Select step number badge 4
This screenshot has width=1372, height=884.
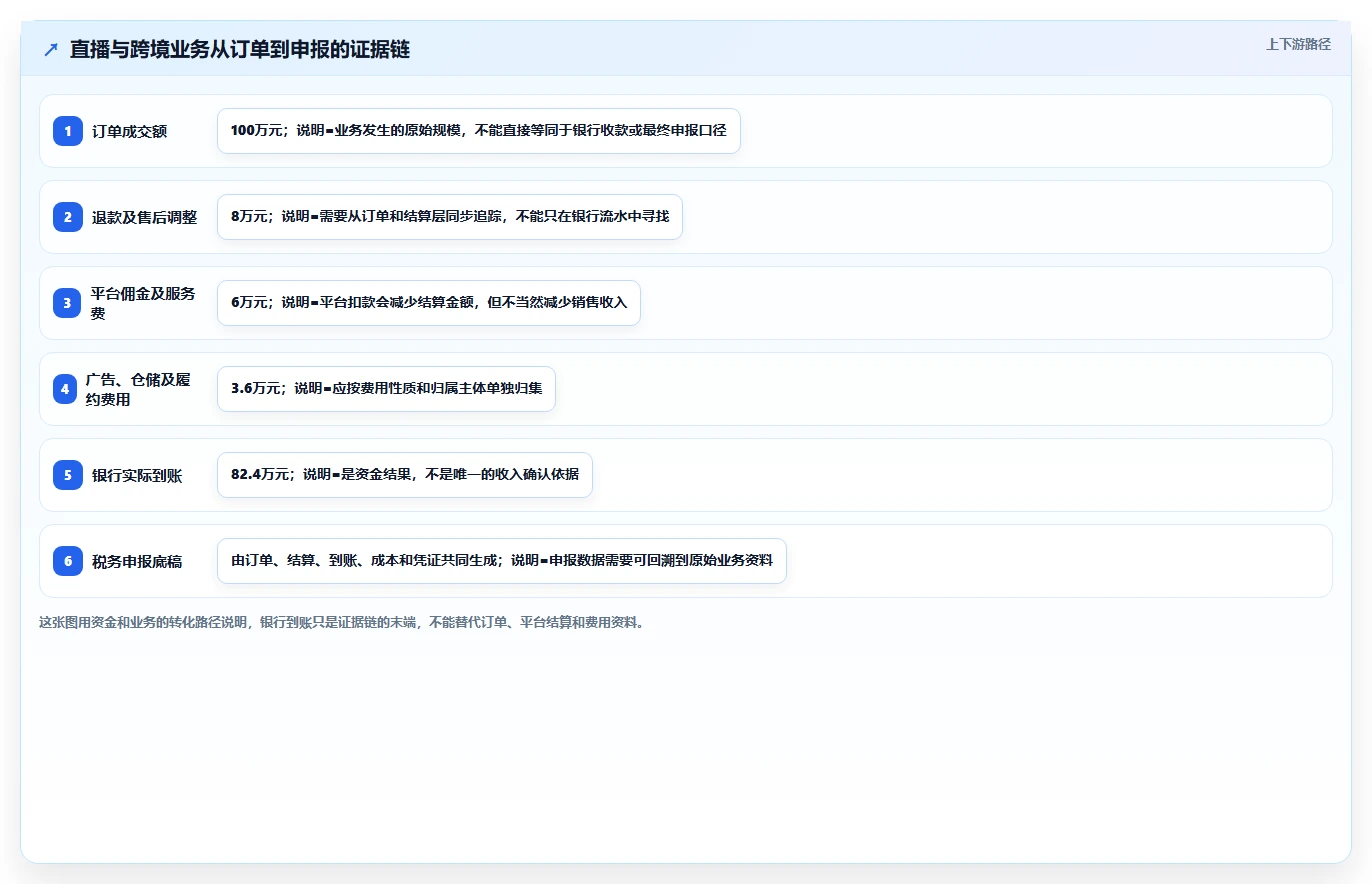[x=65, y=389]
